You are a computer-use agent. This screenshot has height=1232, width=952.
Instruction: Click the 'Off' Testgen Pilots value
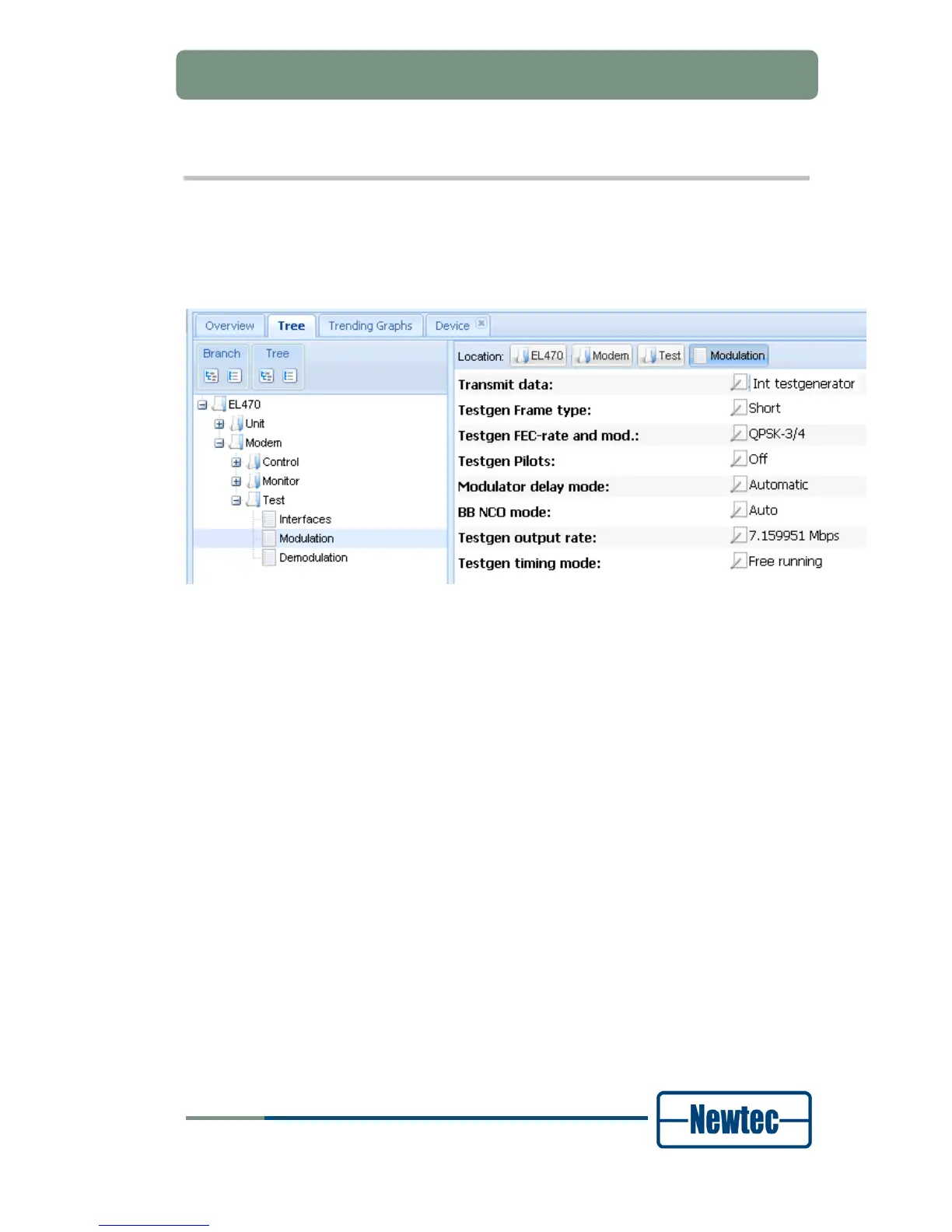pos(758,459)
